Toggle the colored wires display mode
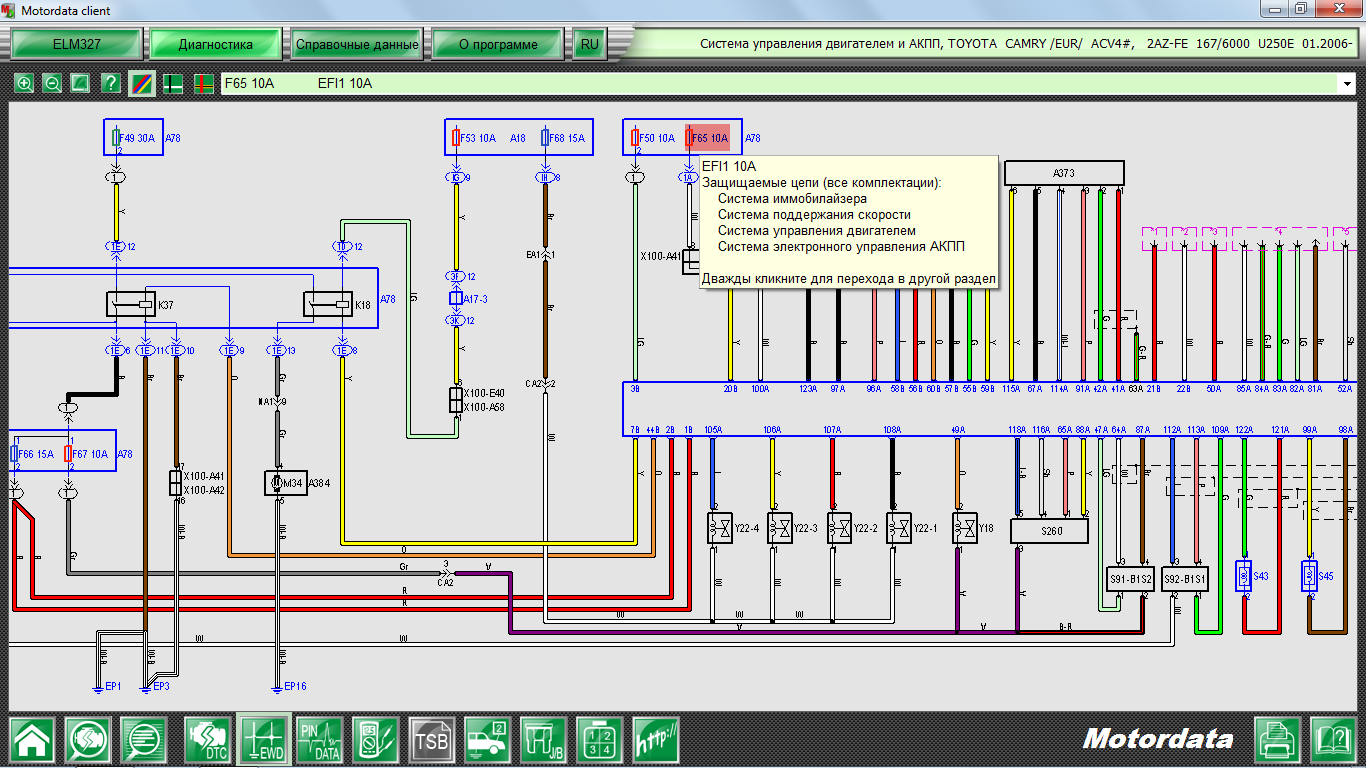This screenshot has width=1366, height=768. (x=142, y=83)
